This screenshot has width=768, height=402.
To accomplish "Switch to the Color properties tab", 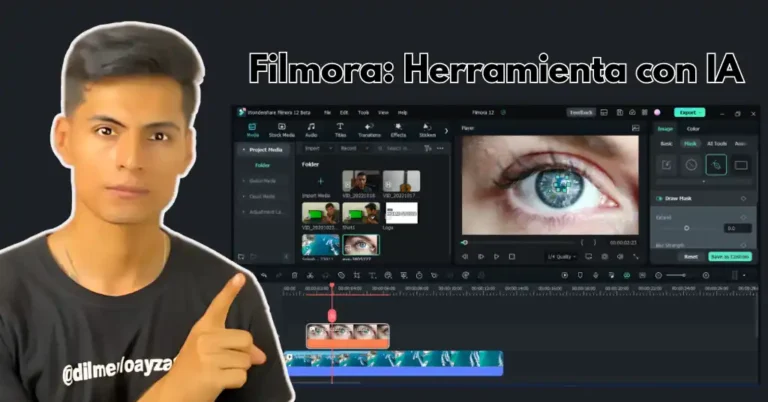I will pyautogui.click(x=693, y=129).
